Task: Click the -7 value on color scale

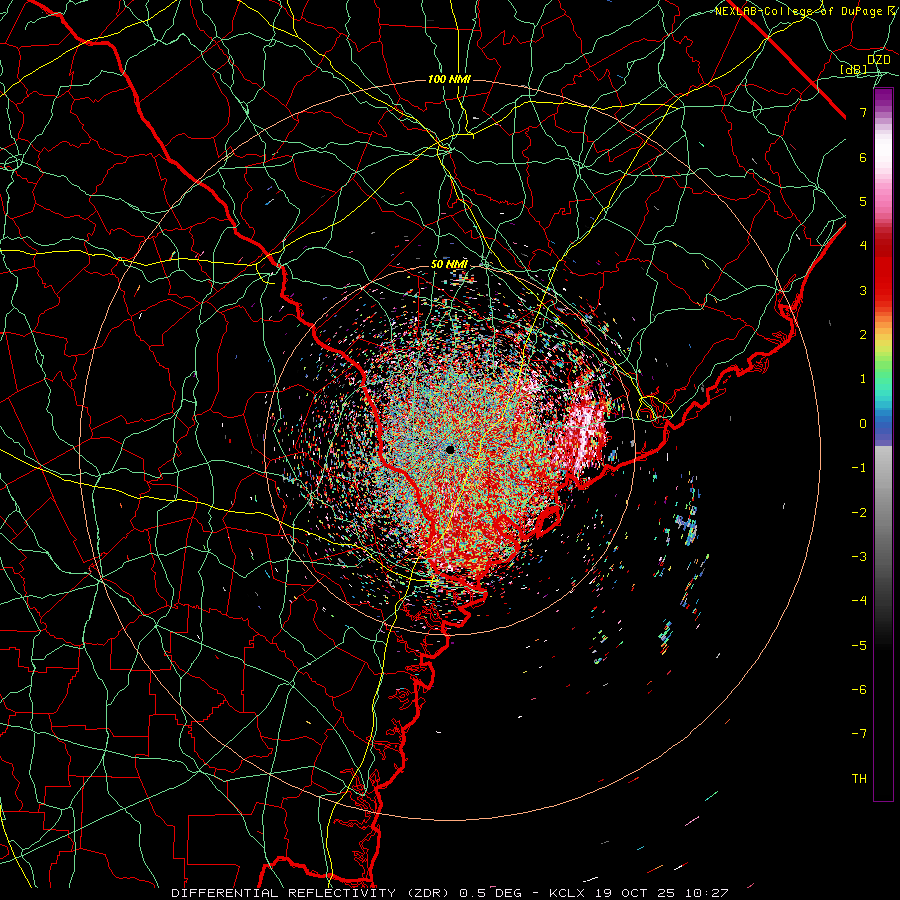Action: click(x=859, y=734)
